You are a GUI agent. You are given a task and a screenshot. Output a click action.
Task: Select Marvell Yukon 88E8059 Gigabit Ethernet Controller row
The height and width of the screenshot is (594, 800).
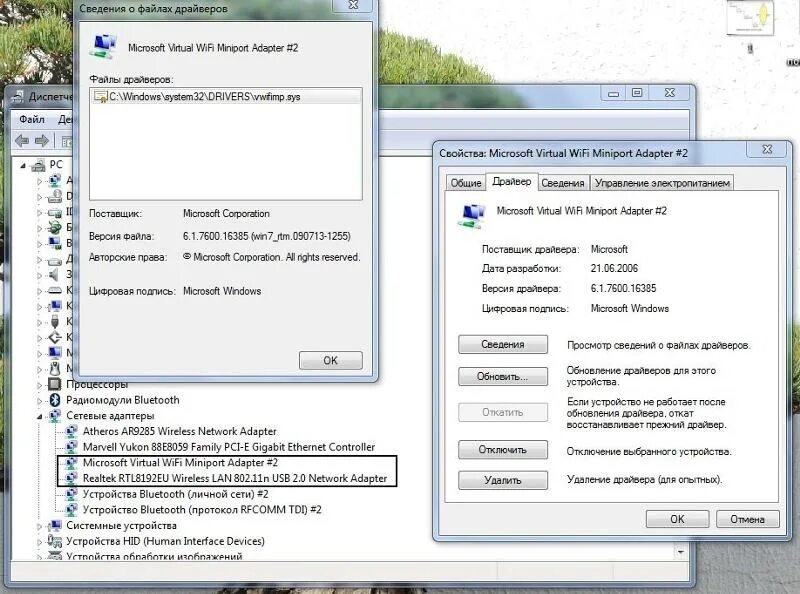229,447
